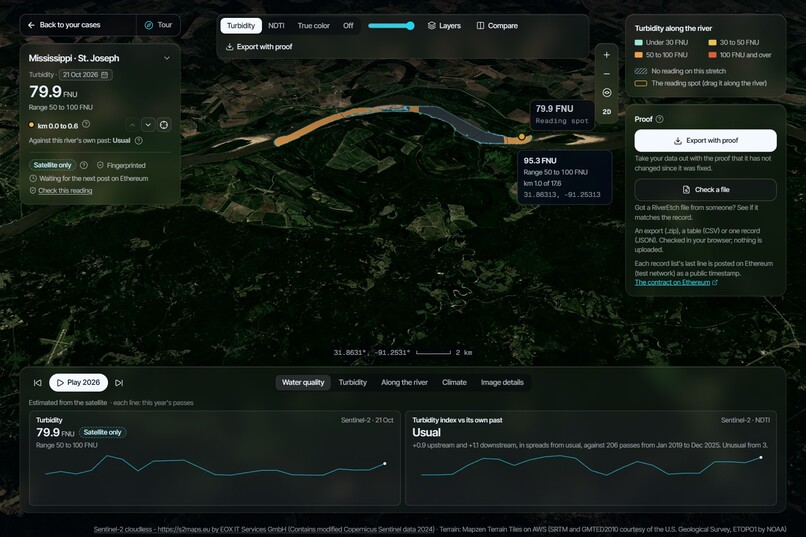Click the 50 to 100 FNU legend swatch
The height and width of the screenshot is (537, 806).
pos(638,55)
